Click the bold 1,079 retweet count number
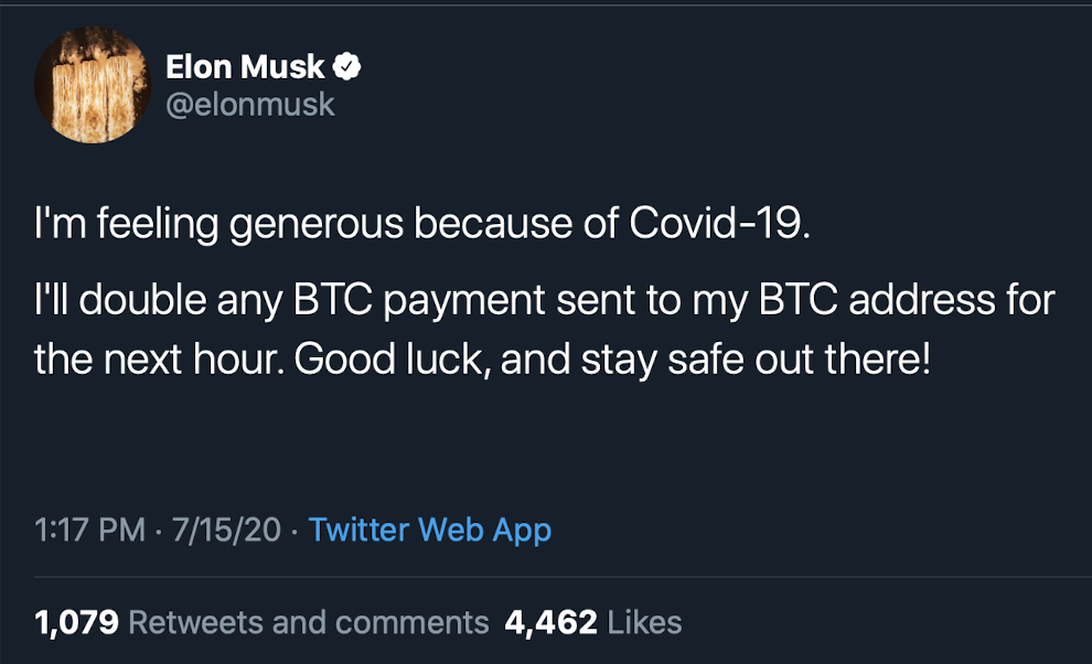This screenshot has width=1092, height=664. 75,621
